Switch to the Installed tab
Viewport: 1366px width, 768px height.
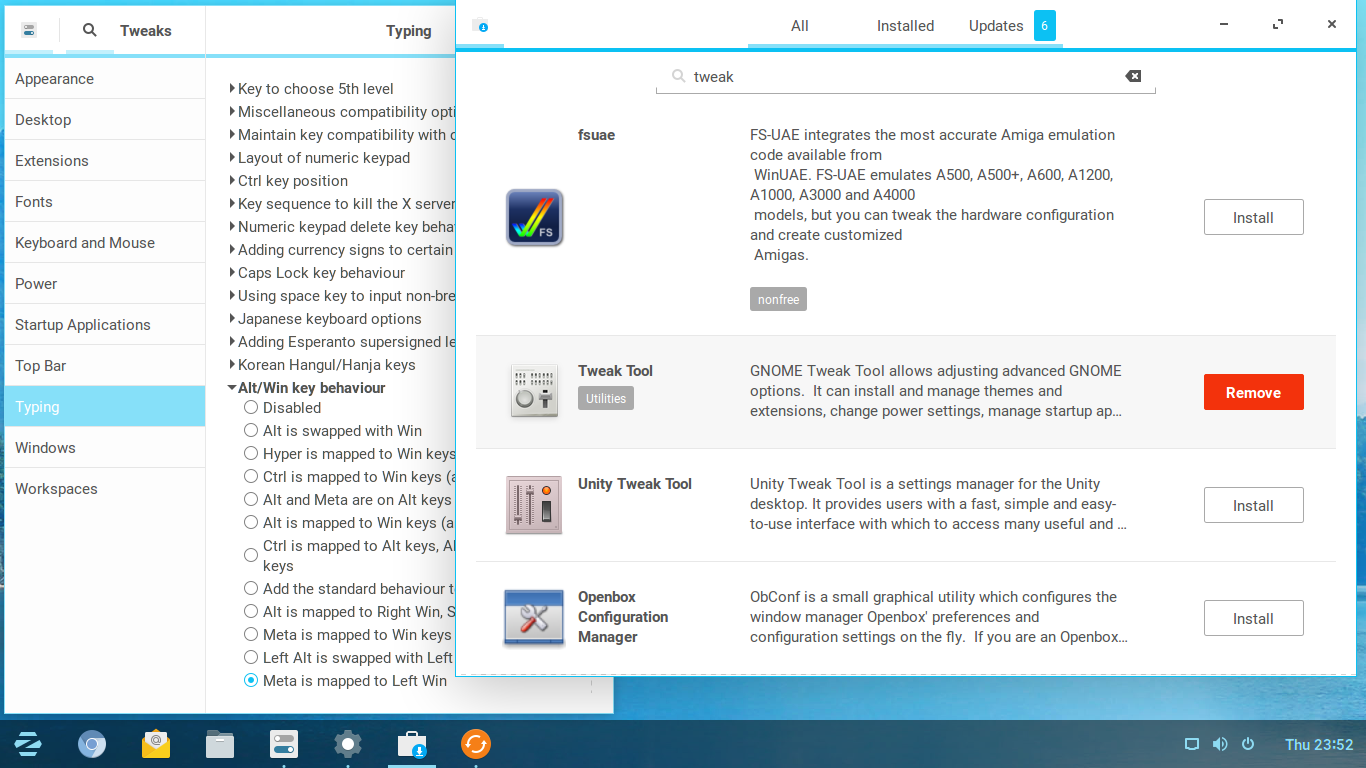click(x=905, y=26)
